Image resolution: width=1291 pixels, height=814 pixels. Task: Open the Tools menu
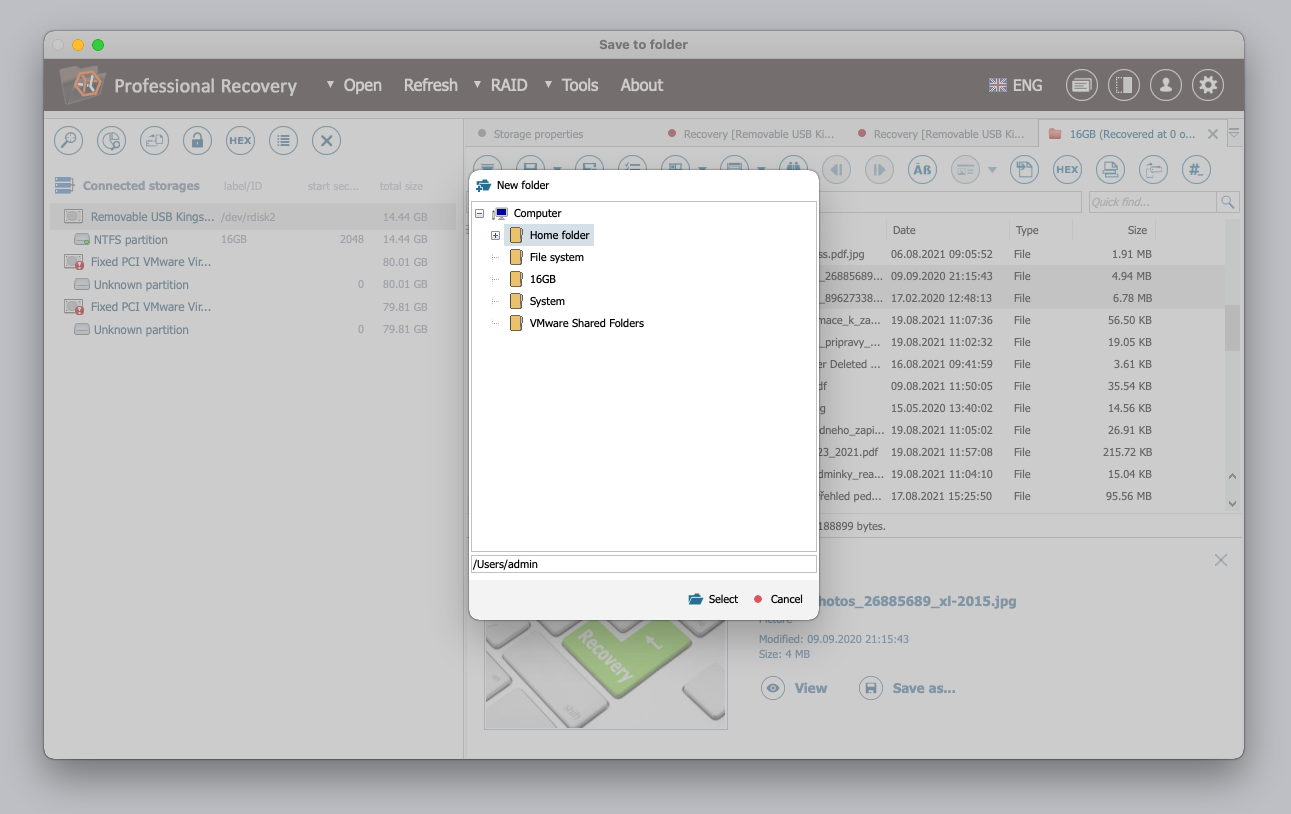[x=580, y=85]
